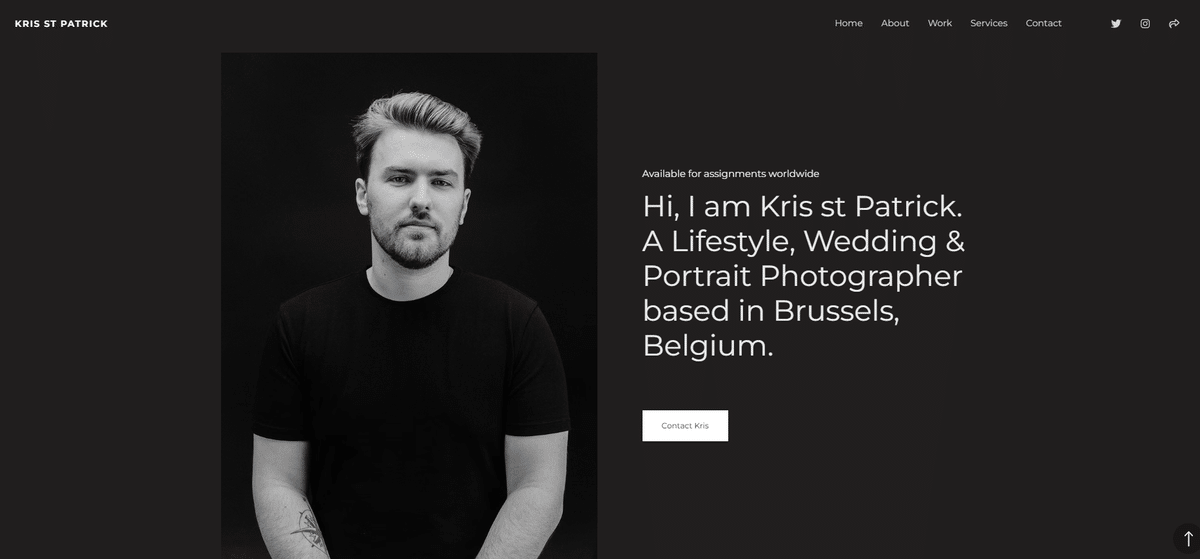This screenshot has height=559, width=1200.
Task: Open the Twitter profile icon
Action: click(1116, 23)
